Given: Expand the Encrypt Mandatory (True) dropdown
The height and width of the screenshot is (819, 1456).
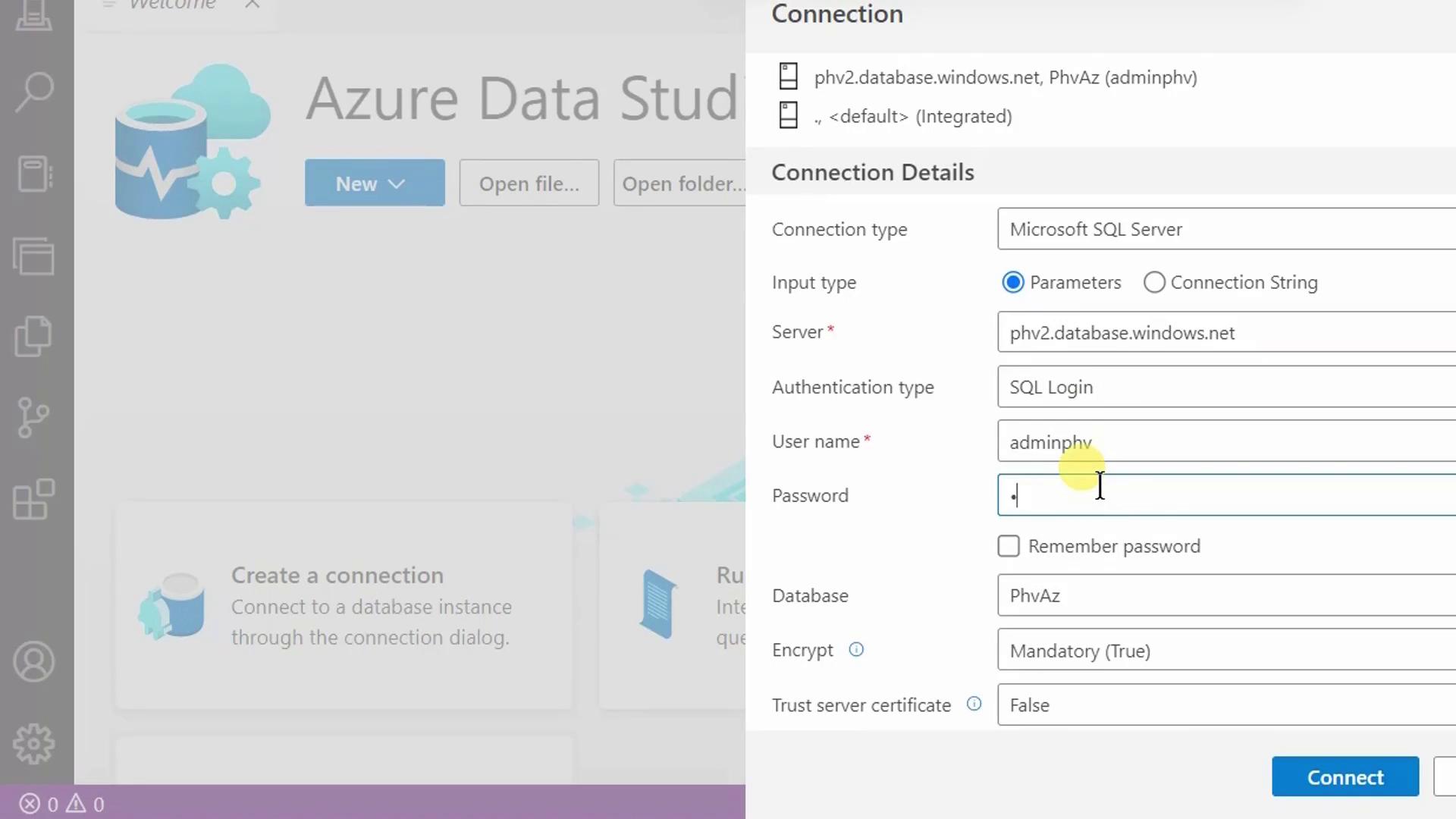Looking at the screenshot, I should point(1225,651).
